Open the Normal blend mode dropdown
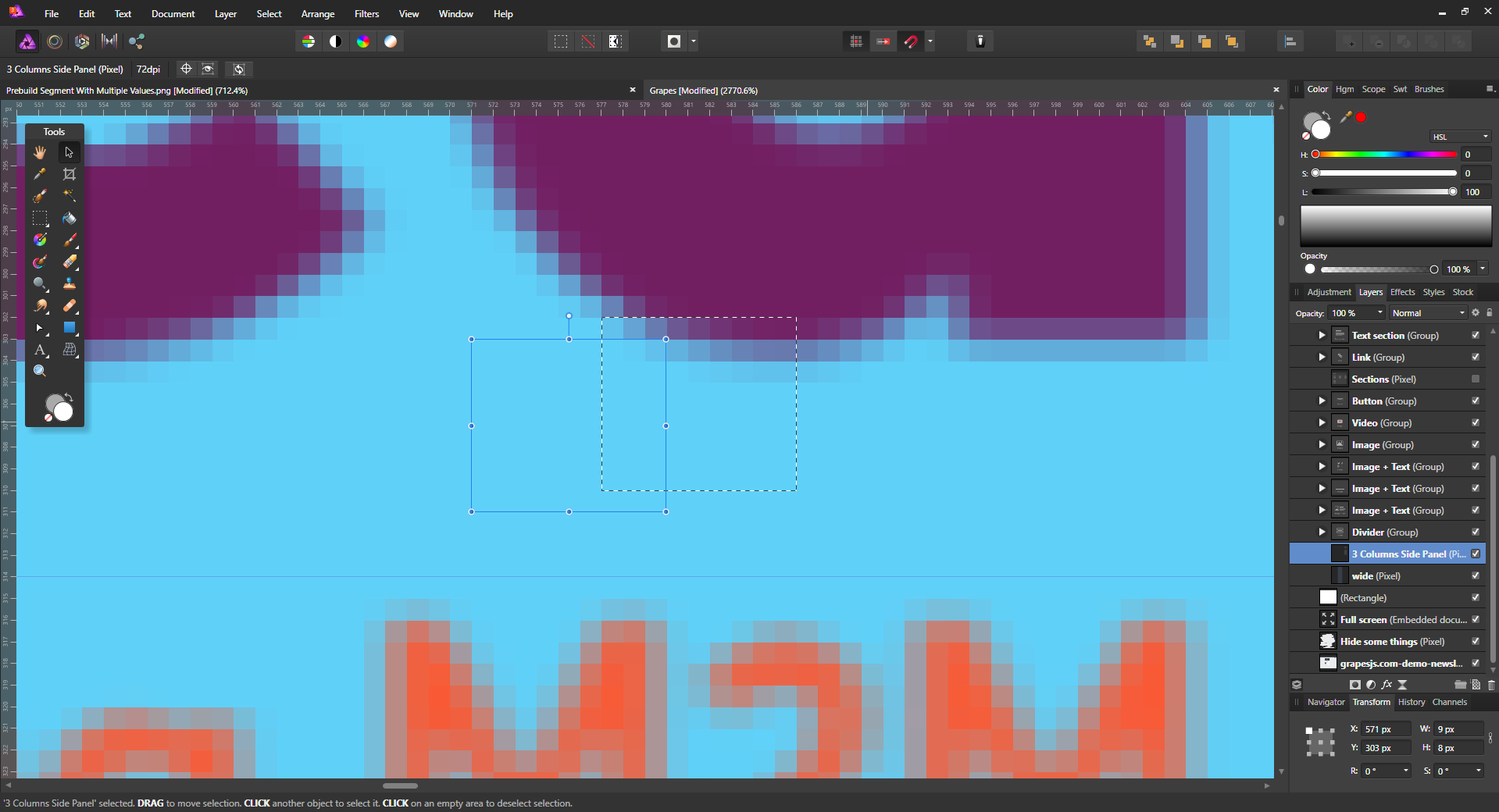1499x812 pixels. click(x=1428, y=313)
